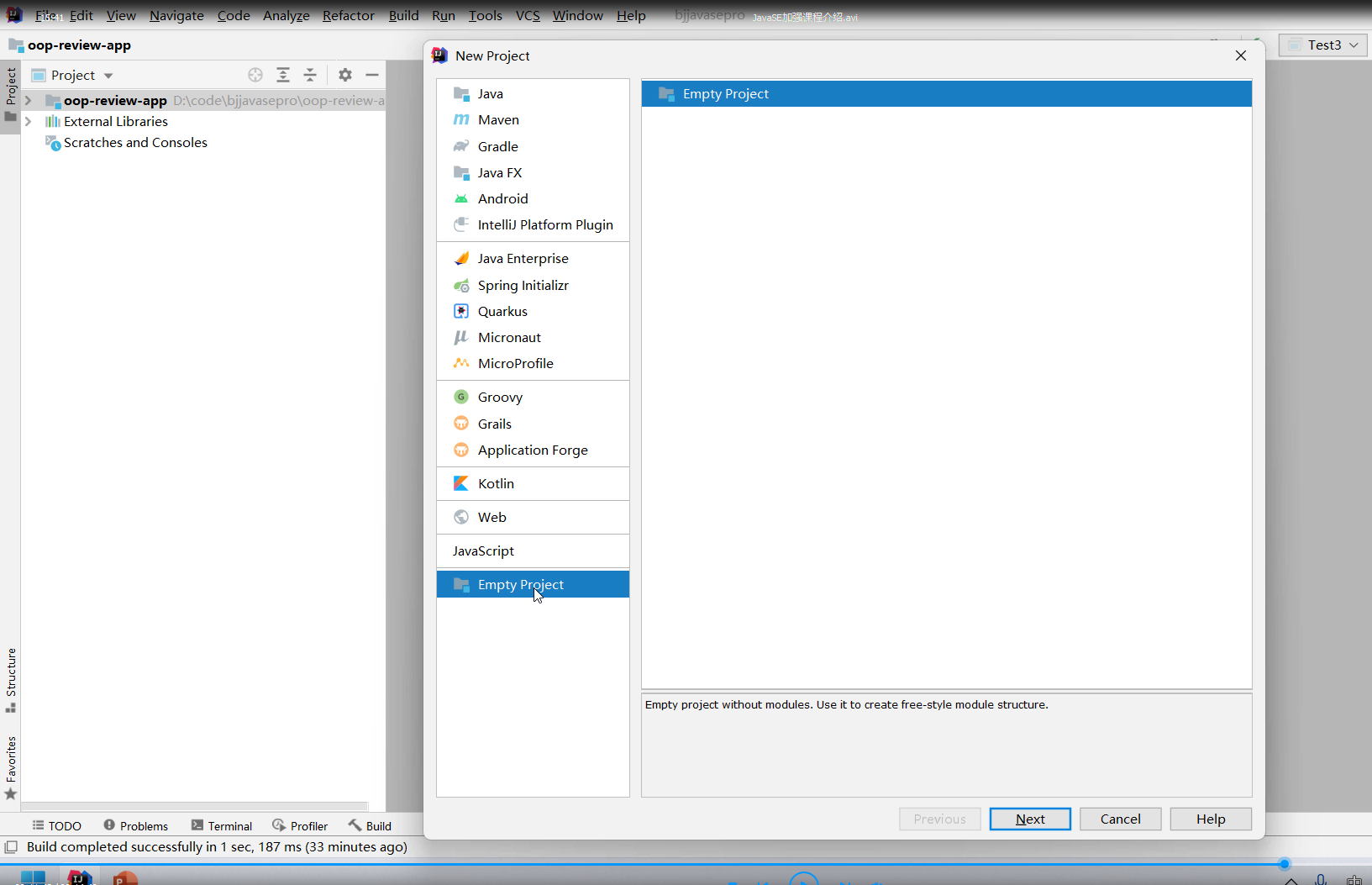Screen dimensions: 1372x885
Task: Click the Spring Initializr icon
Action: [x=461, y=285]
